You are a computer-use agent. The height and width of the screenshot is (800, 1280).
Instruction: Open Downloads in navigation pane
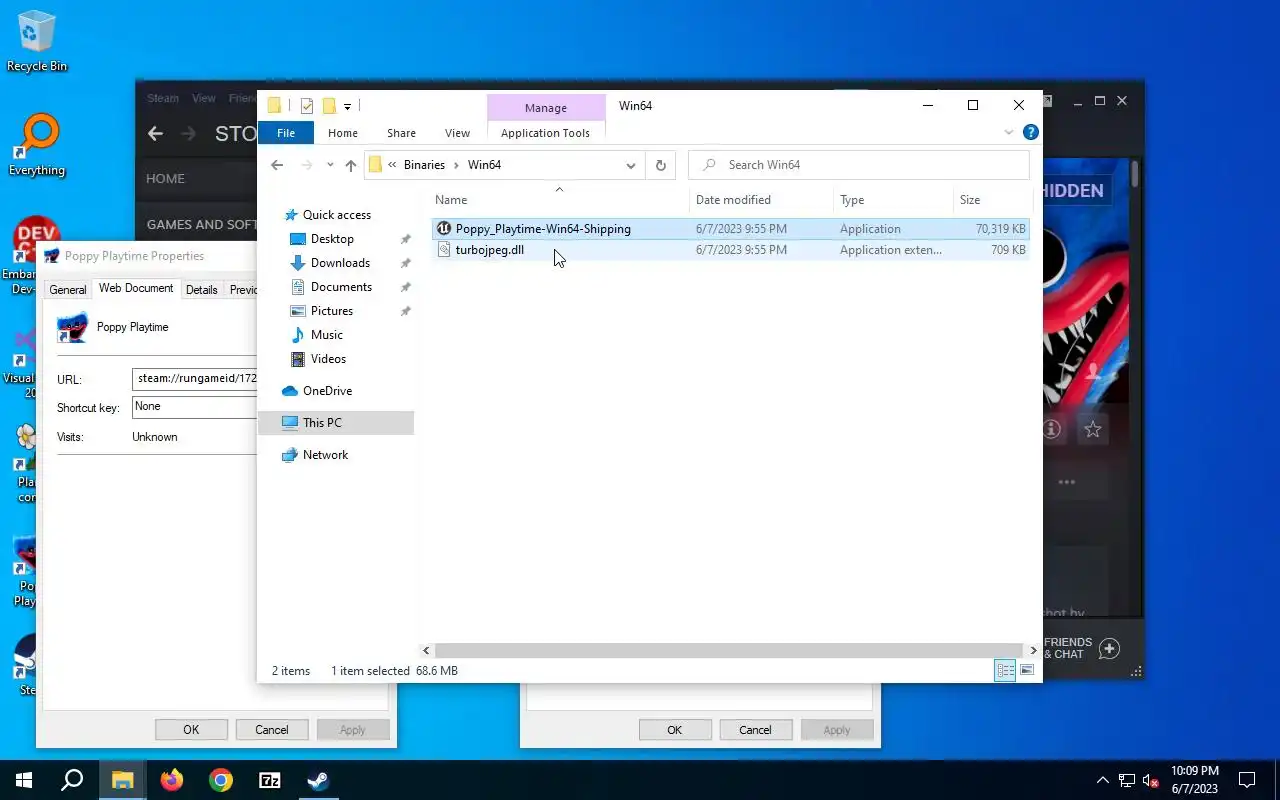340,263
